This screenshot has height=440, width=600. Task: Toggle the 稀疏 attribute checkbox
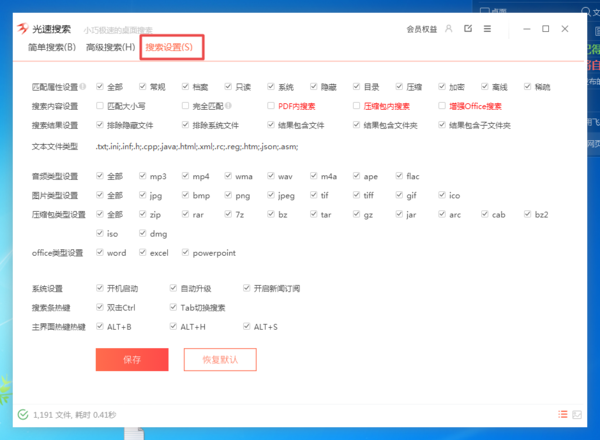[527, 86]
